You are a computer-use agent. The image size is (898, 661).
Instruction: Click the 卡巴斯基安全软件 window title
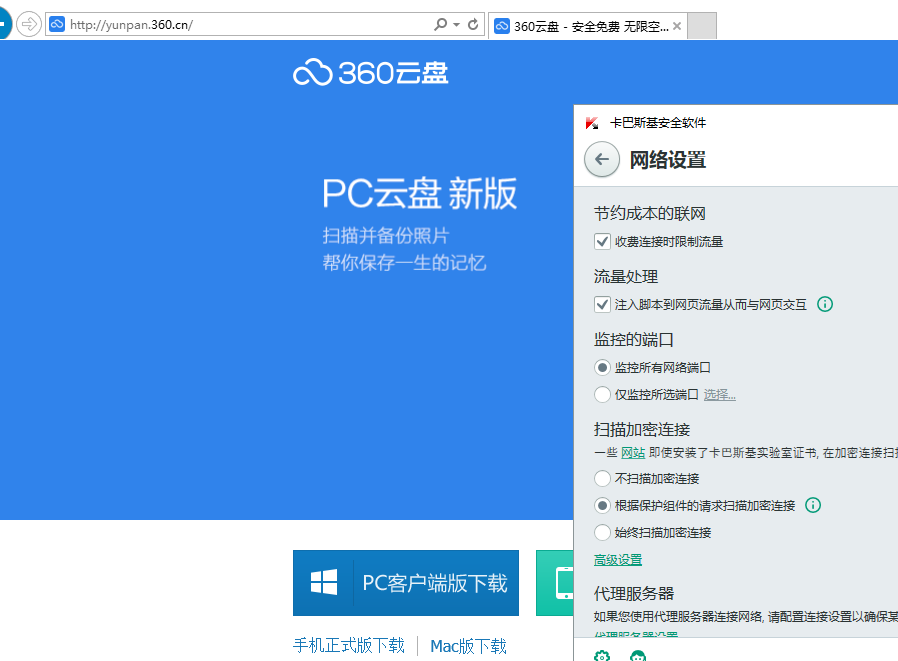pos(658,123)
